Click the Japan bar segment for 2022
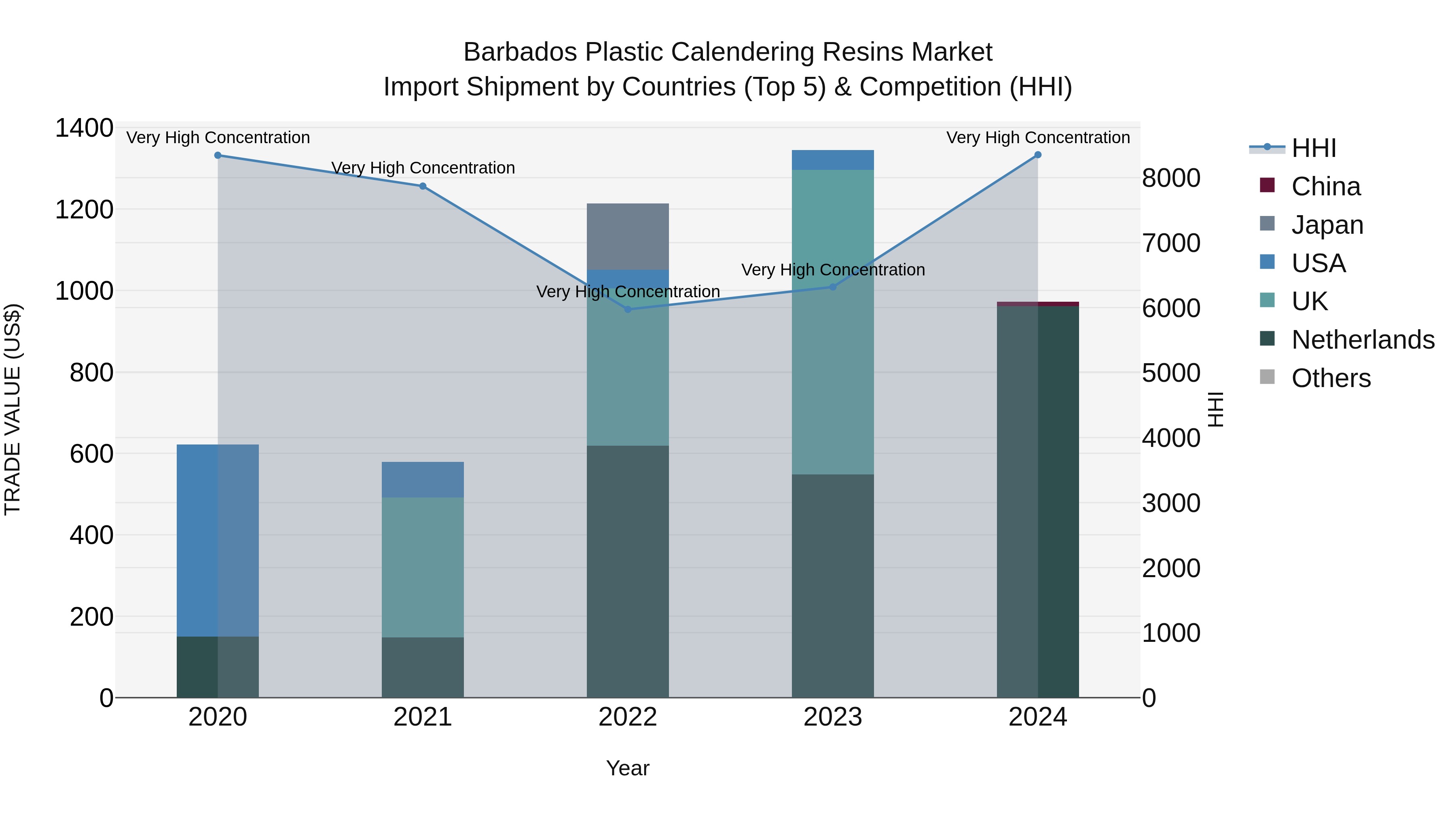1456x819 pixels. [x=627, y=237]
